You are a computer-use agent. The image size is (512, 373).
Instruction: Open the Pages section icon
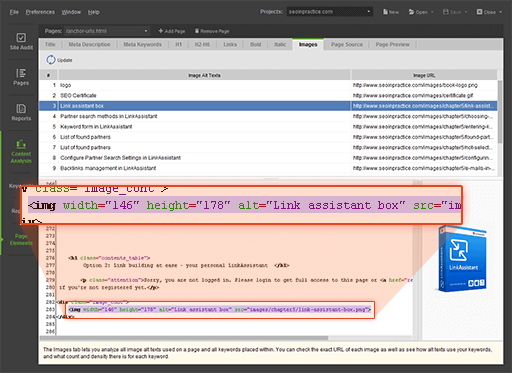(21, 73)
